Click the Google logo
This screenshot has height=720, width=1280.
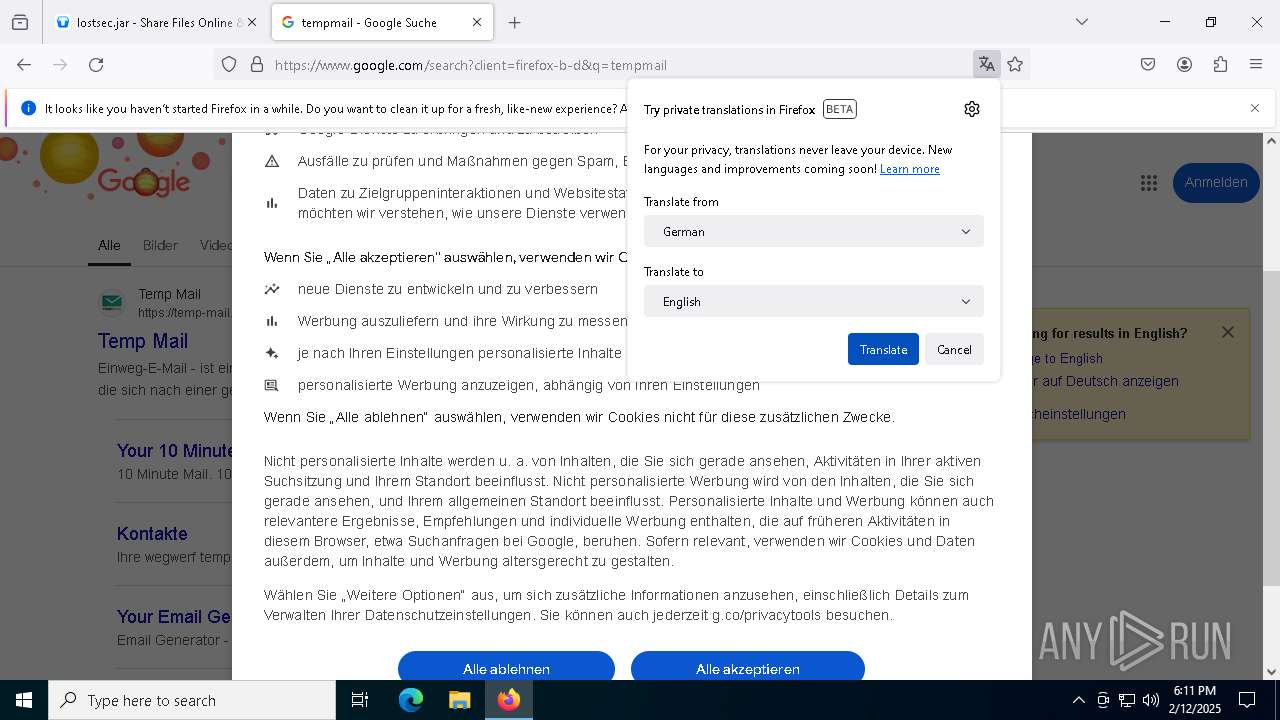[143, 181]
